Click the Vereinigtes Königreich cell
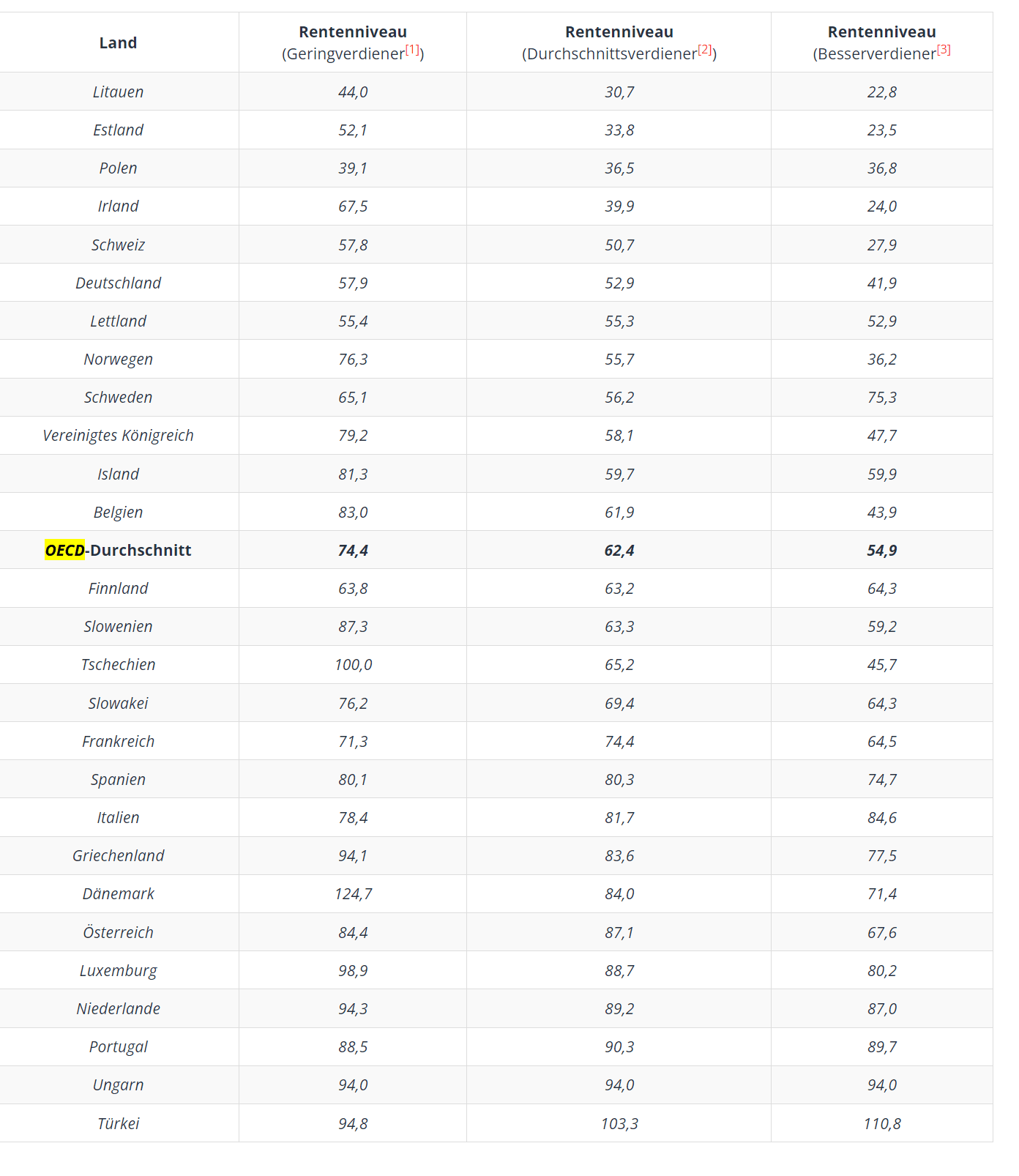The image size is (1019, 1176). click(x=118, y=435)
